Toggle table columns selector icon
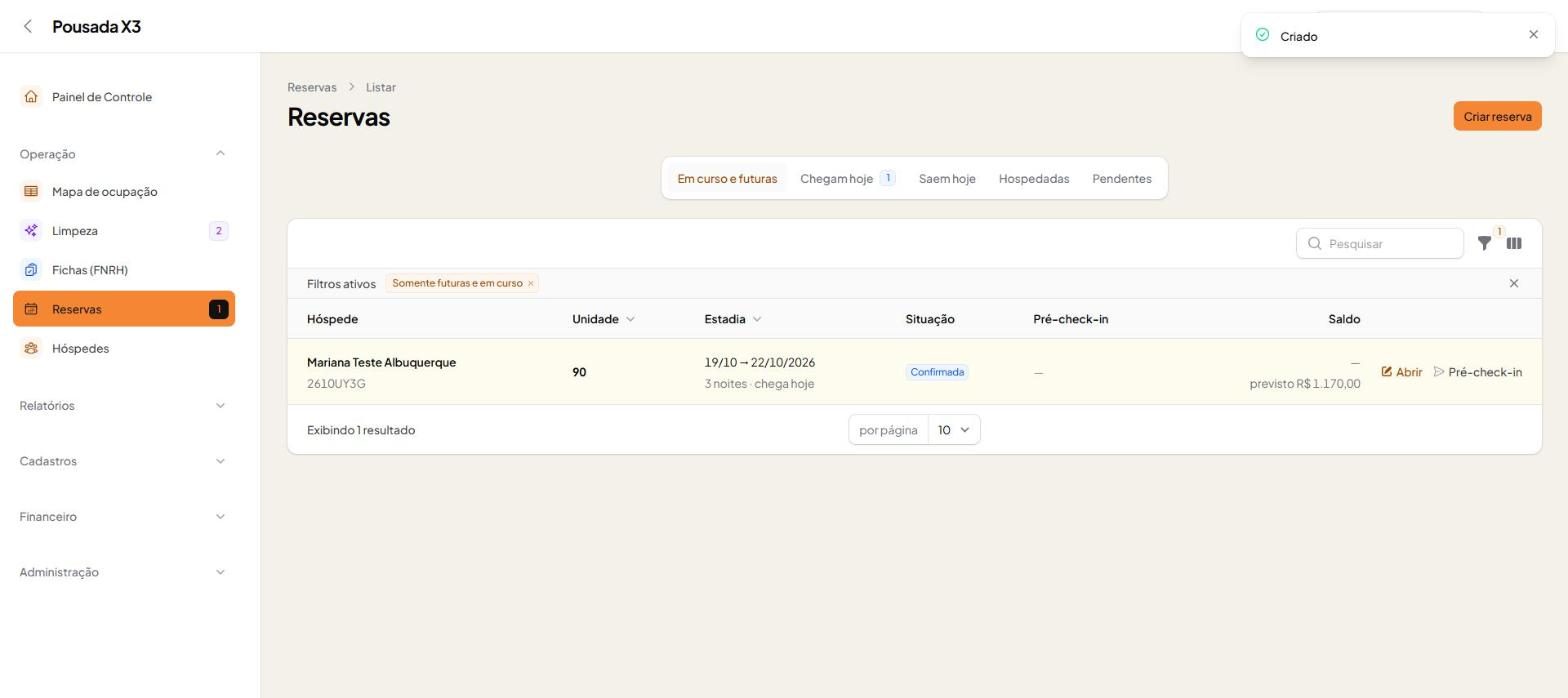1568x698 pixels. click(1514, 243)
